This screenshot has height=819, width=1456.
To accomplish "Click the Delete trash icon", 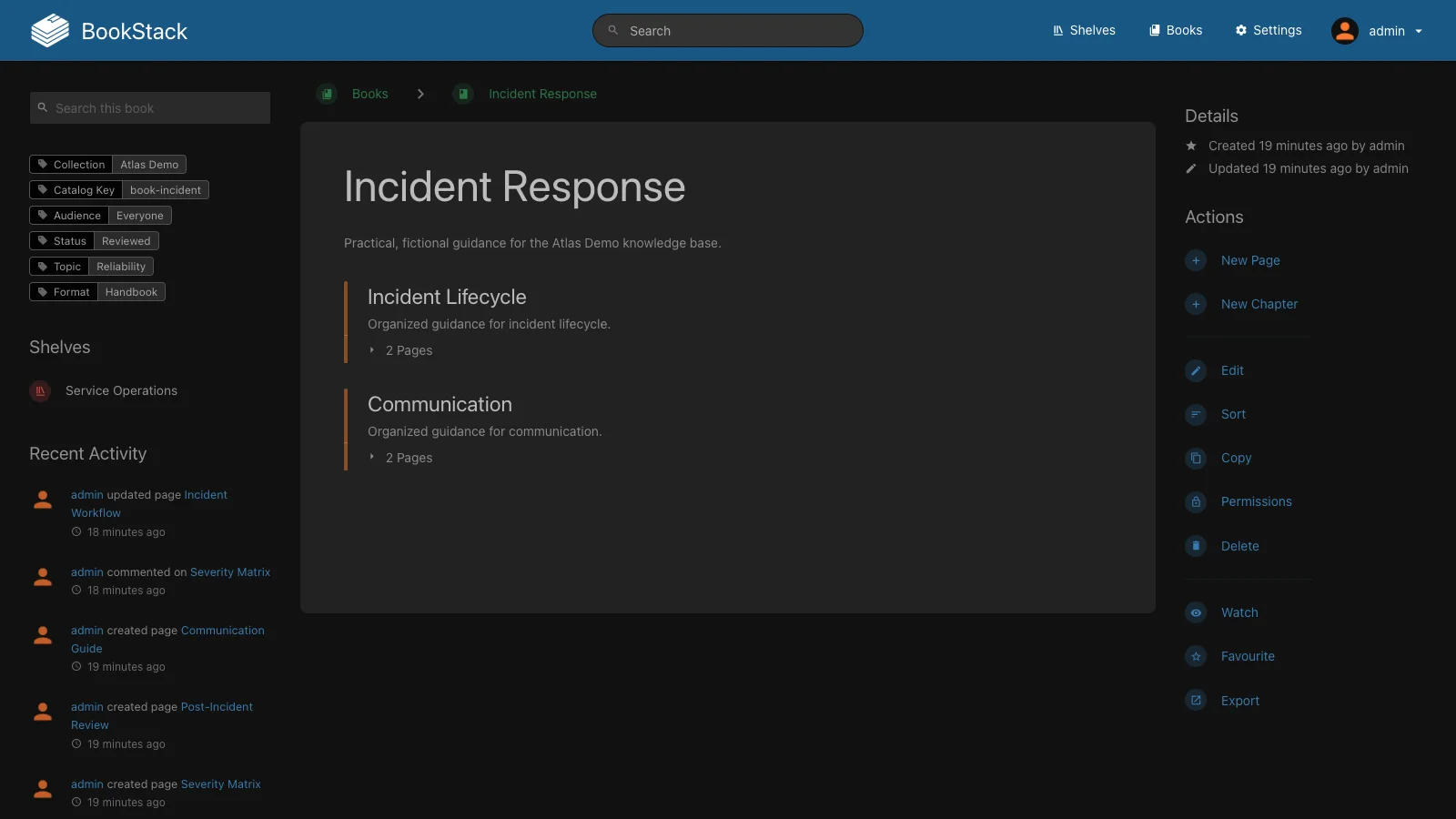I will point(1196,546).
